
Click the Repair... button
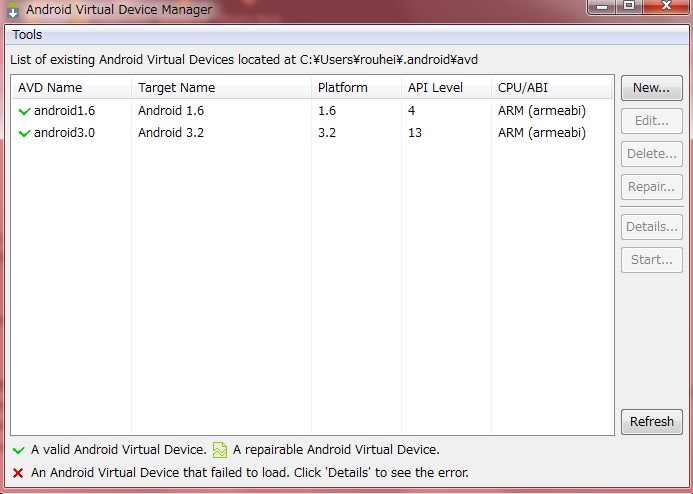point(651,187)
